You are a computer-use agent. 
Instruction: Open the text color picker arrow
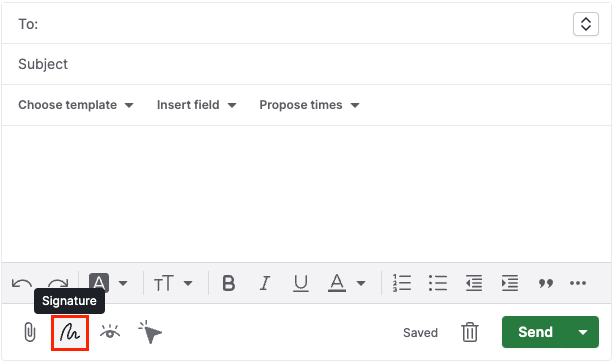click(x=361, y=283)
